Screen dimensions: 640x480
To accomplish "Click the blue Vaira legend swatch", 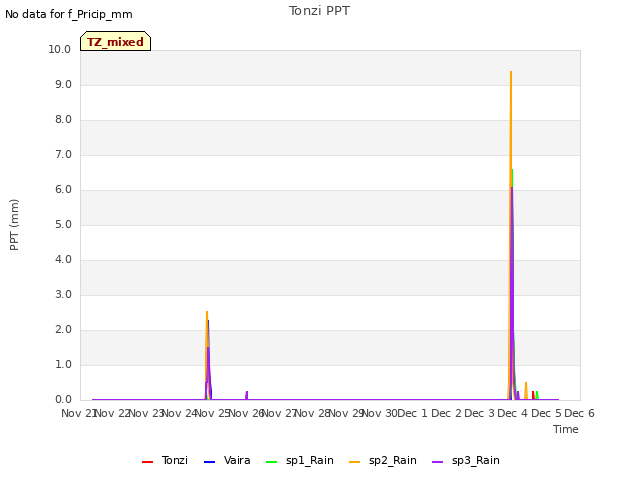I will (x=209, y=462).
